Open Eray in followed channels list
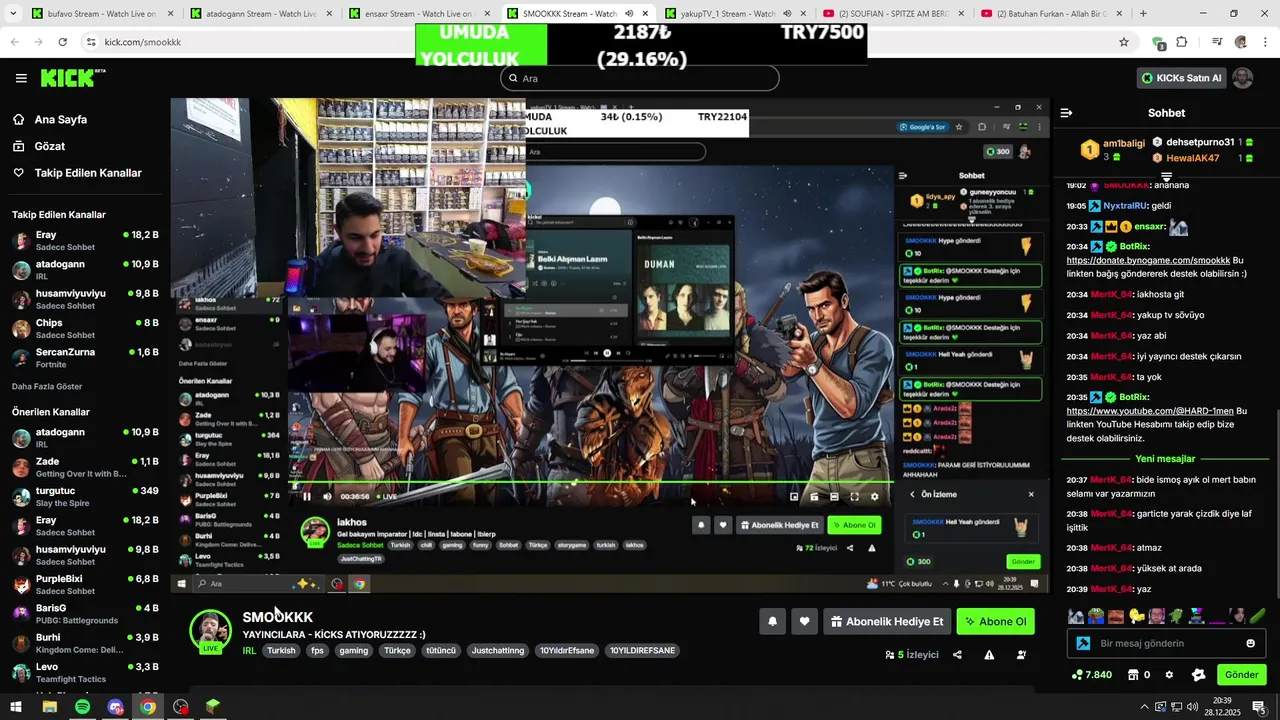Viewport: 1280px width, 720px height. tap(85, 240)
